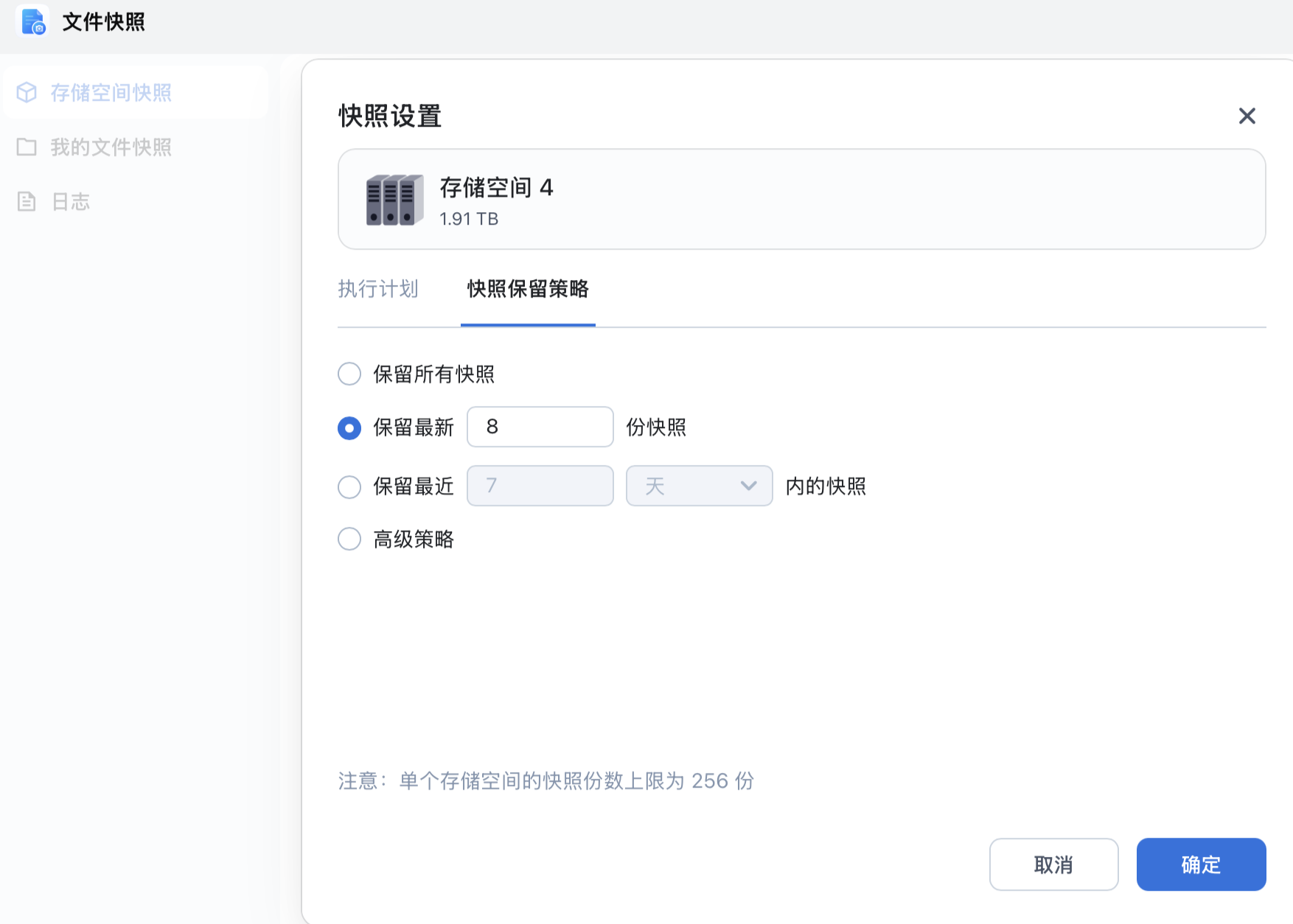Click the chevron arrow in the 天 dropdown
This screenshot has height=924, width=1293.
748,486
